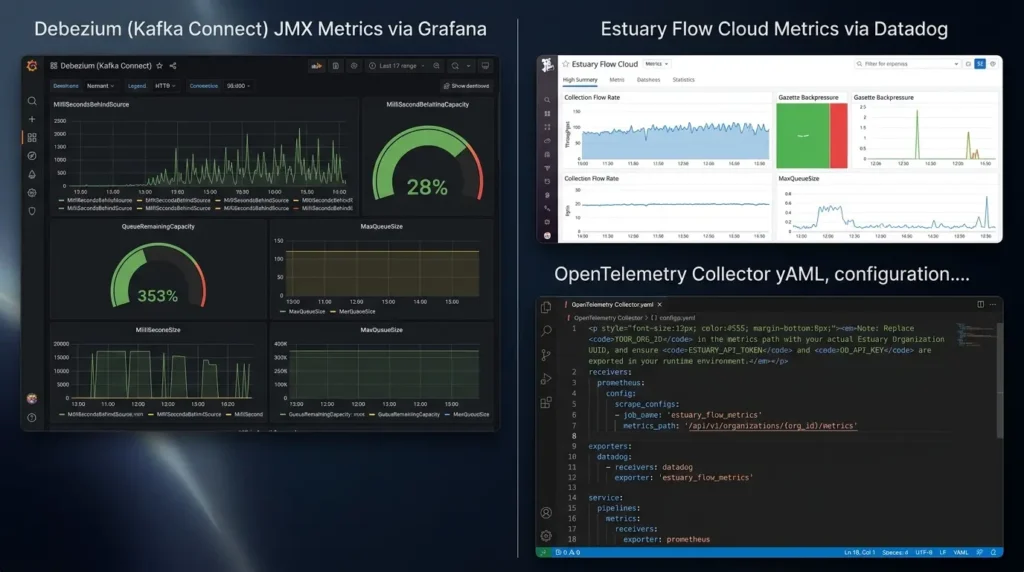Open the Search icon in VS Code activity bar

pos(546,331)
